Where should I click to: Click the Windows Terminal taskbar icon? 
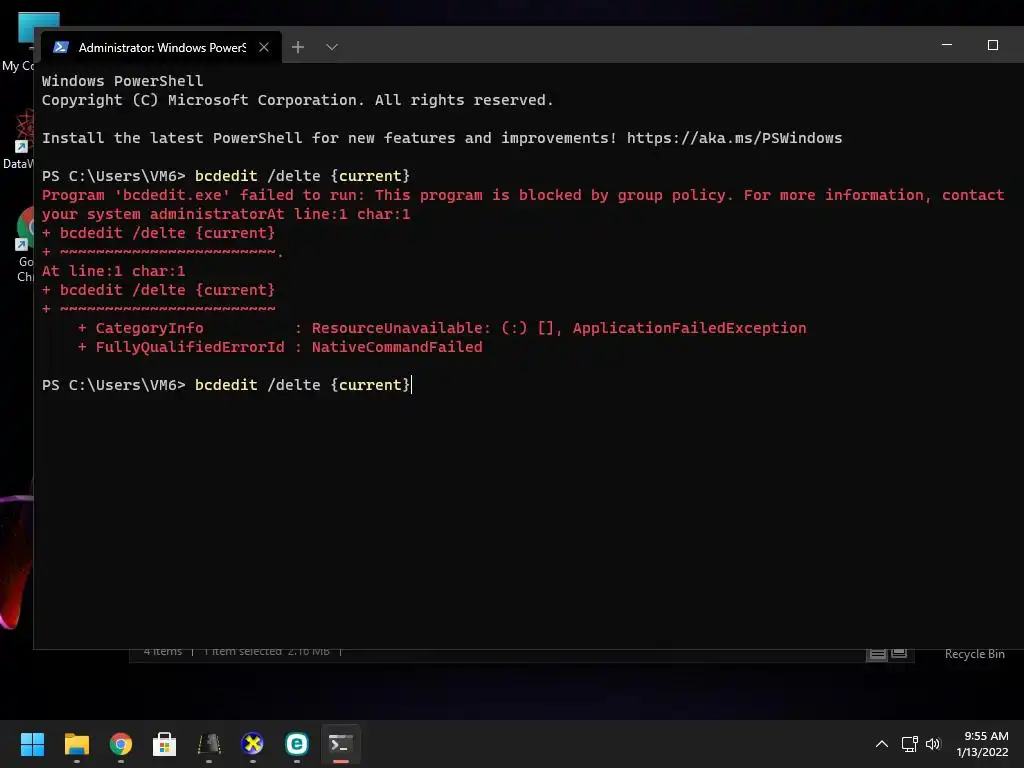[341, 744]
